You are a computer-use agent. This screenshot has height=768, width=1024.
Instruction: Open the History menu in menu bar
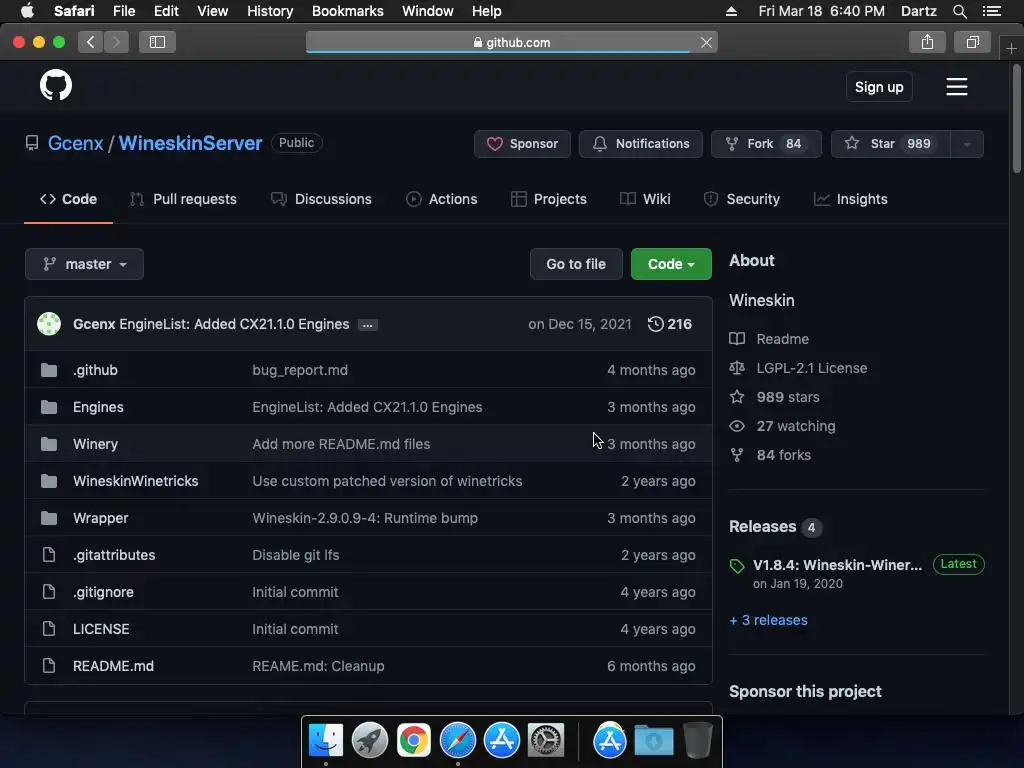click(x=270, y=11)
